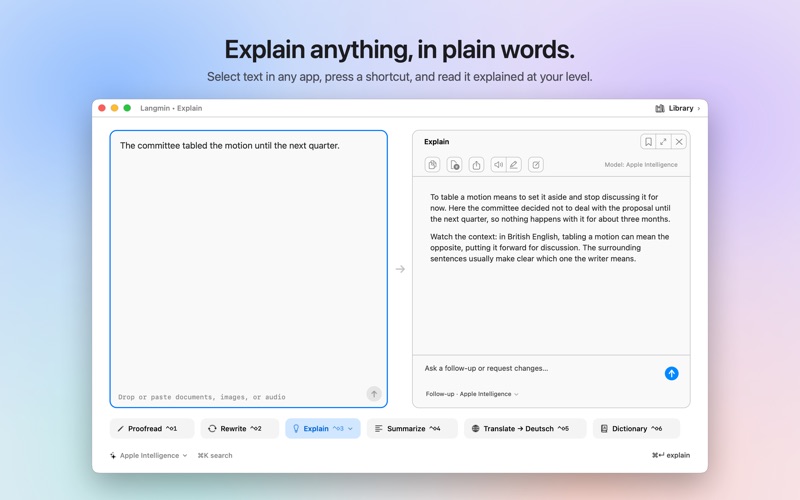This screenshot has height=500, width=800.
Task: Run the Rewrite action
Action: pyautogui.click(x=240, y=429)
